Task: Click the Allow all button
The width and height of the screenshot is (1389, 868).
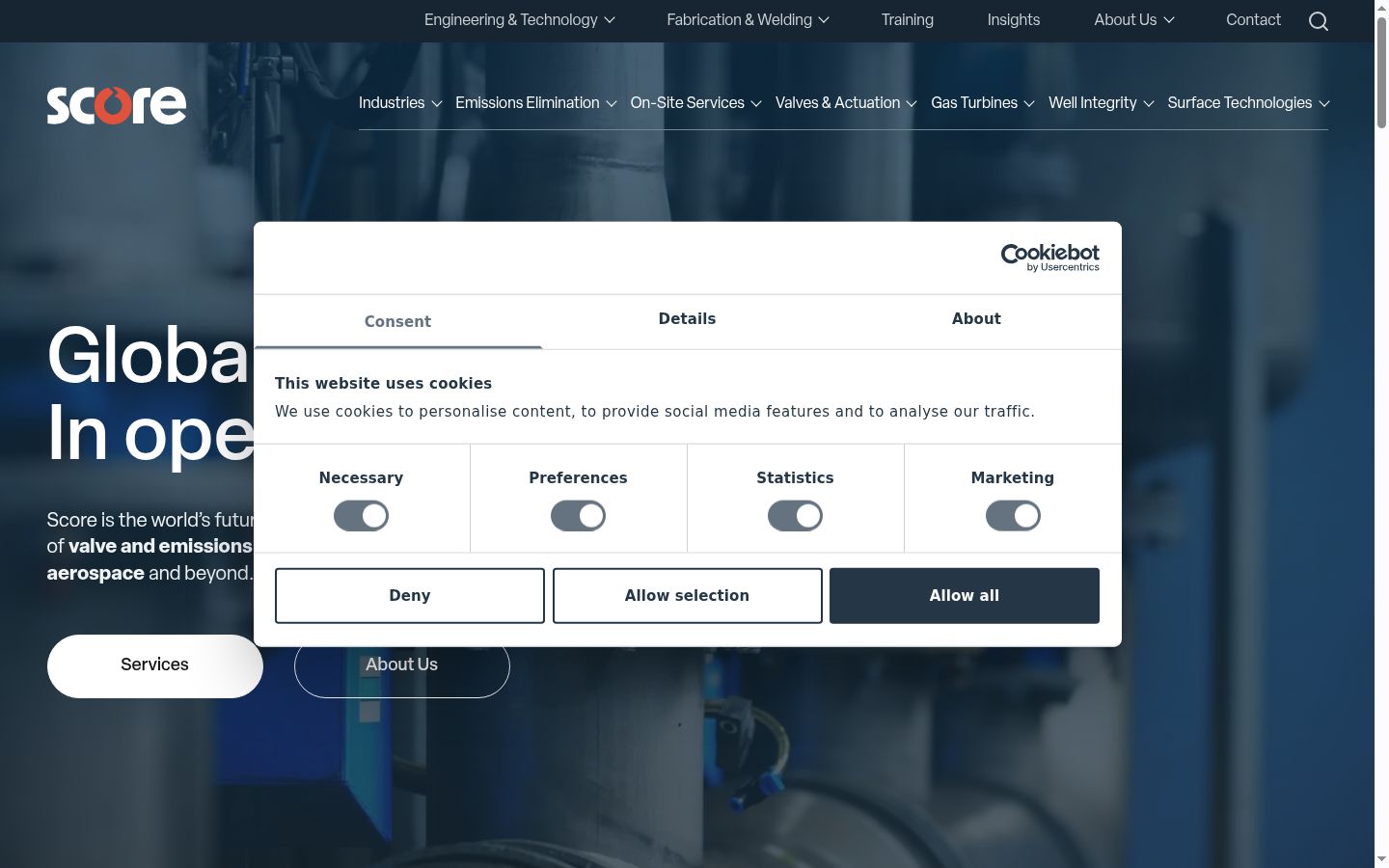Action: 965,596
